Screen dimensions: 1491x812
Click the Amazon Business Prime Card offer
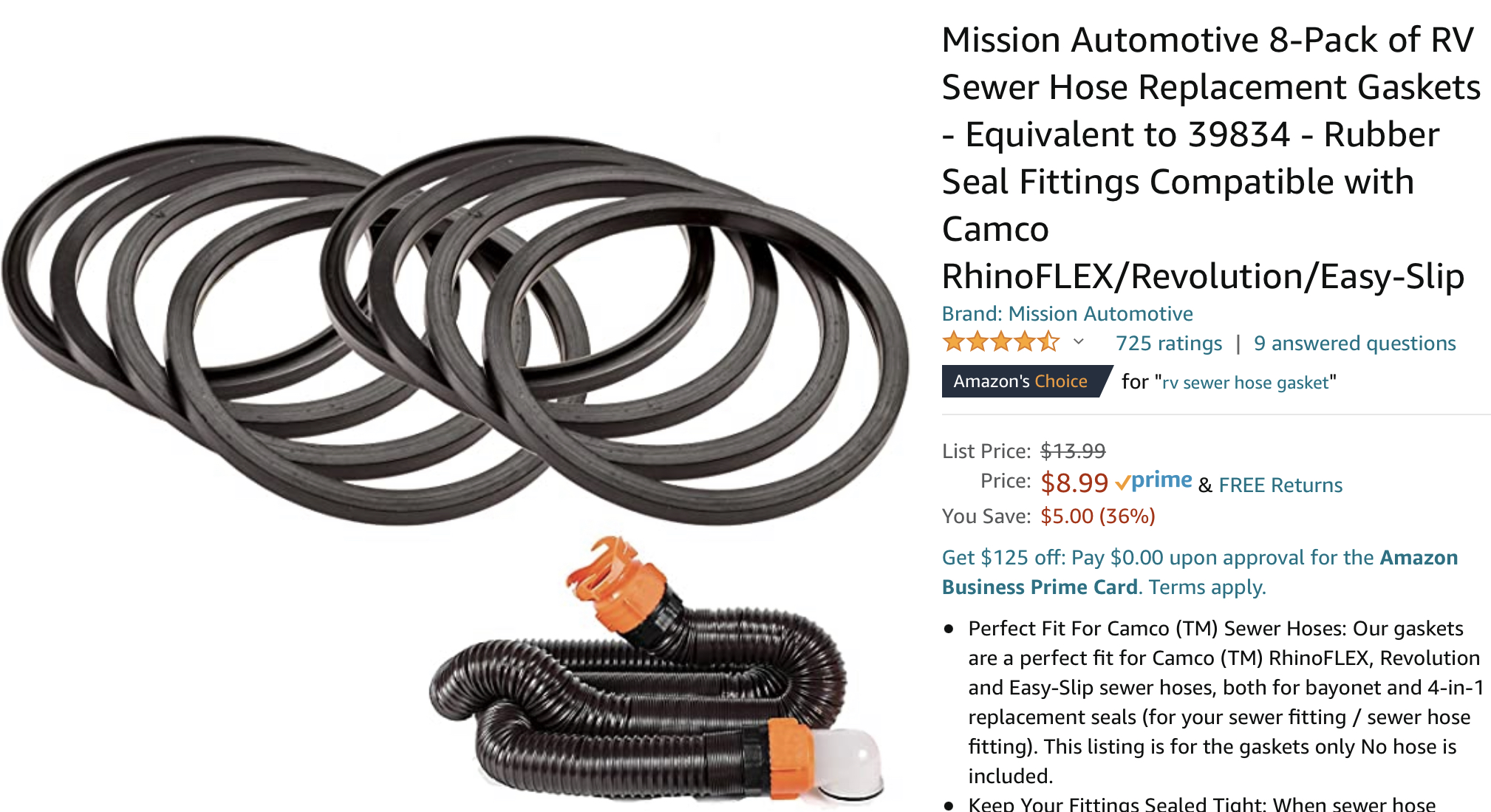1200,572
